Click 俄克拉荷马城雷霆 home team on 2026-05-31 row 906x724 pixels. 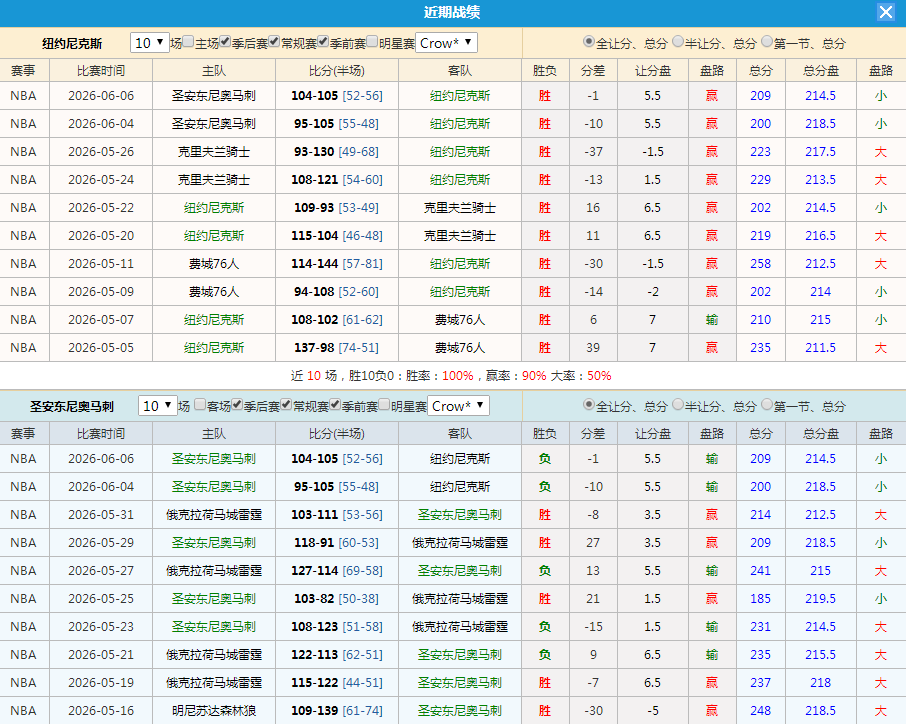(214, 515)
